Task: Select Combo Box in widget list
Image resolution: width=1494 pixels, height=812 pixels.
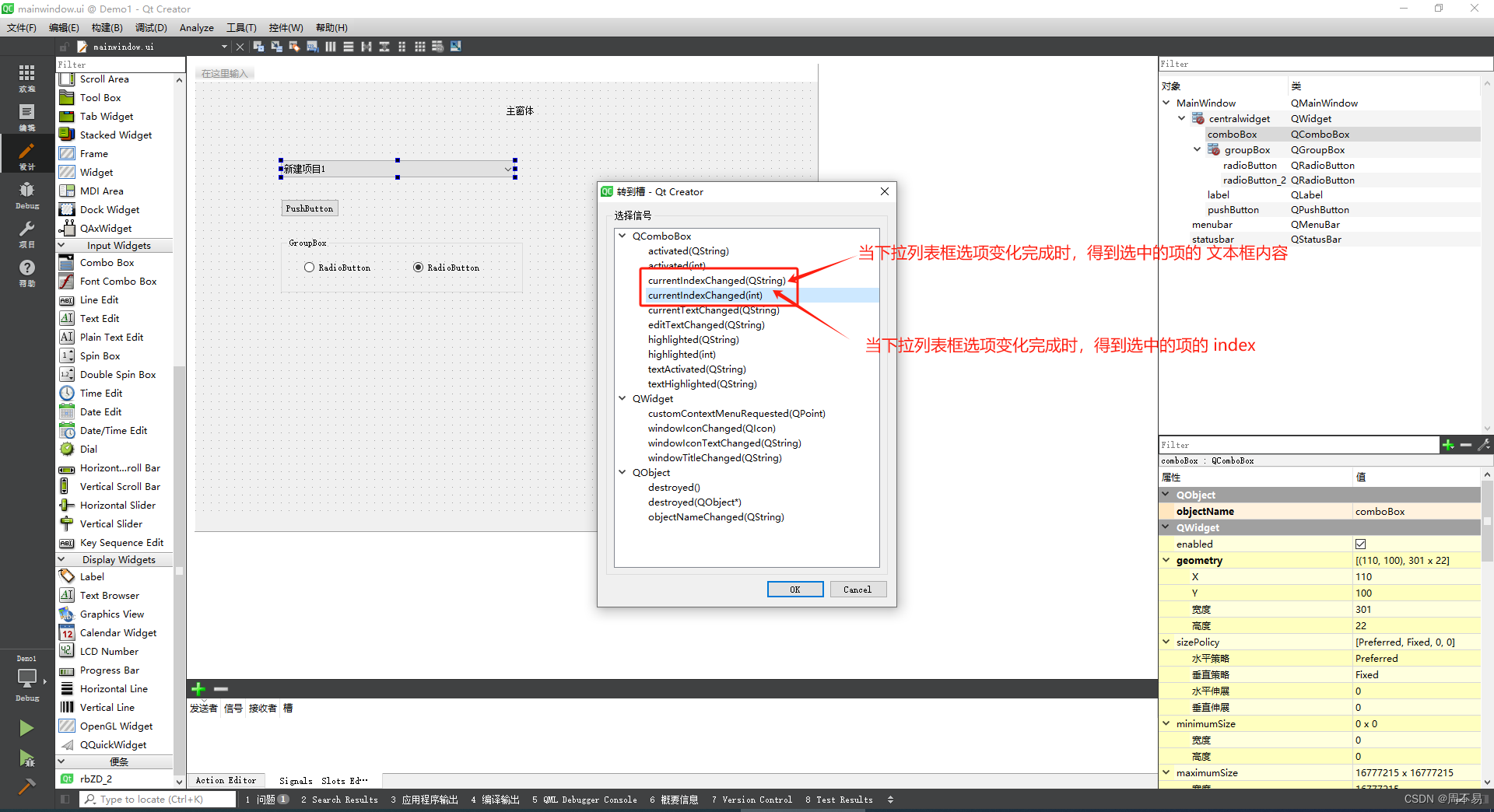Action: [x=107, y=263]
